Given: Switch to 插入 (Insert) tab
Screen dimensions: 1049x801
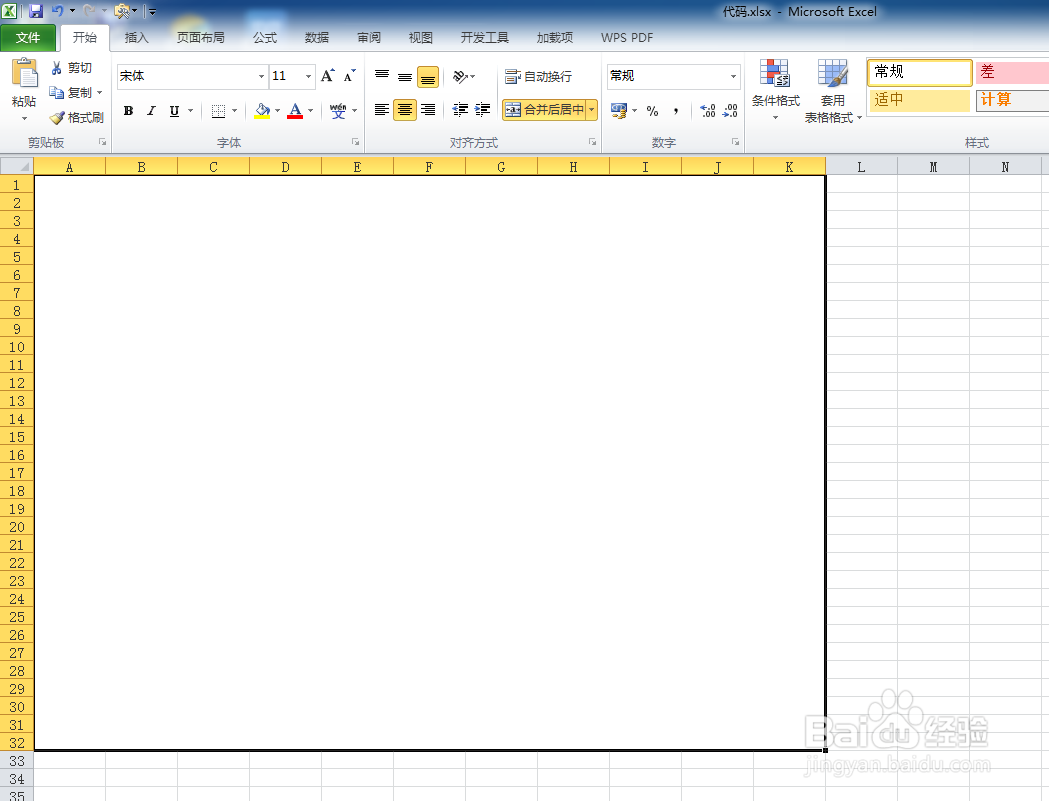Looking at the screenshot, I should 136,37.
